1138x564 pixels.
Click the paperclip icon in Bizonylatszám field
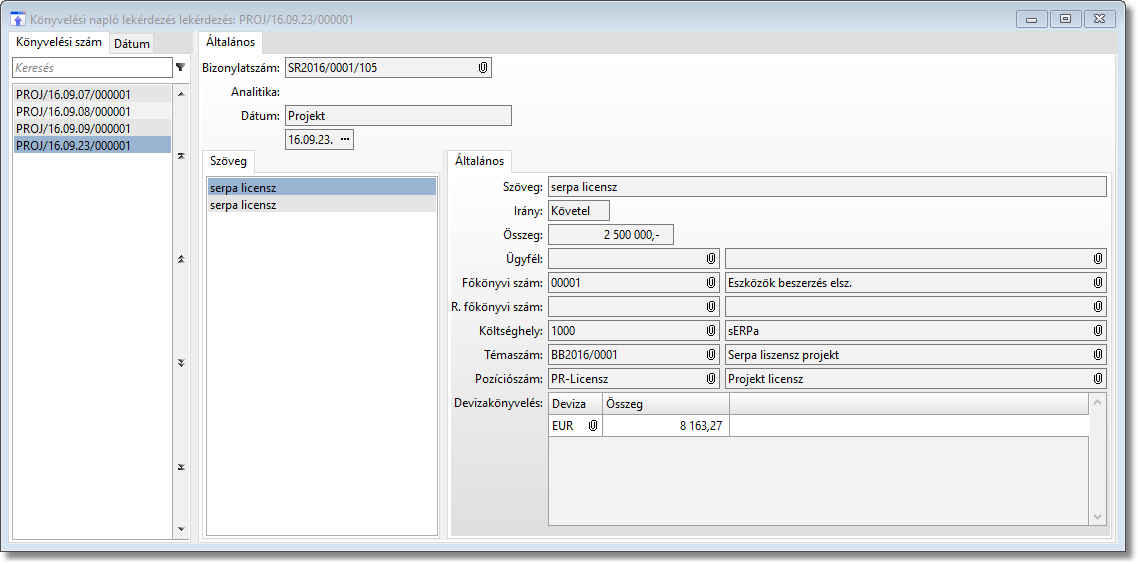pos(482,68)
